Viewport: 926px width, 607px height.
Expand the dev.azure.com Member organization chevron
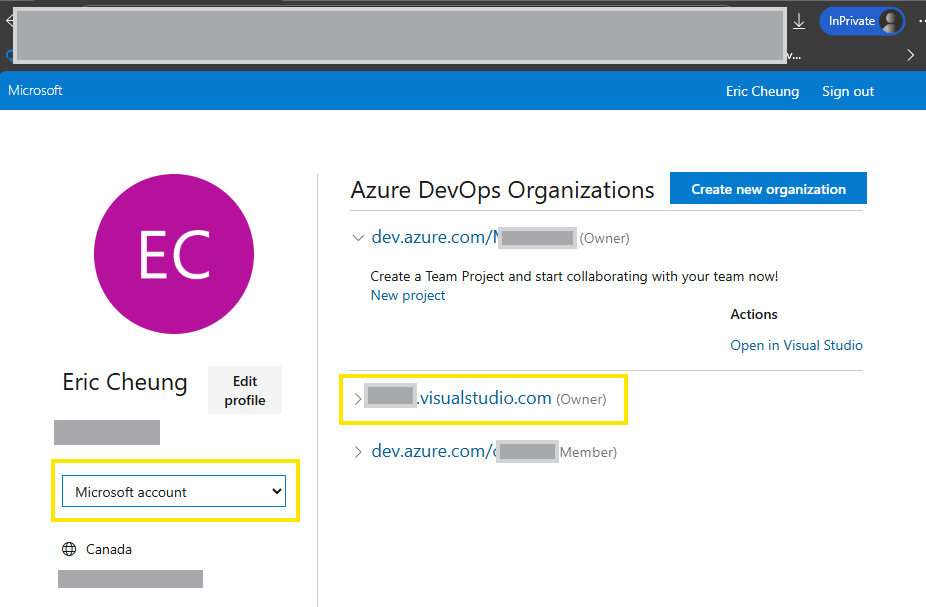(357, 452)
